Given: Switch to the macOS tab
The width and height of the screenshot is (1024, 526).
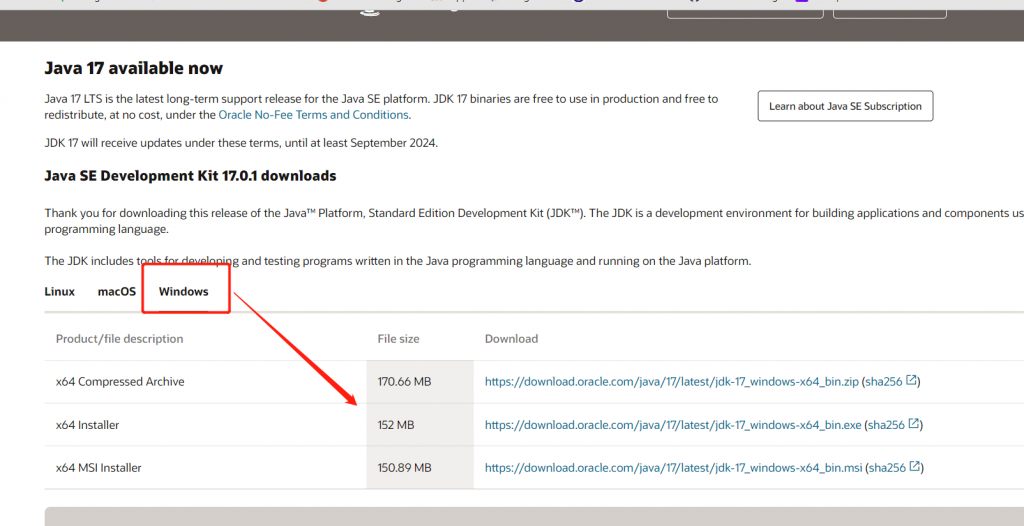Looking at the screenshot, I should point(117,291).
